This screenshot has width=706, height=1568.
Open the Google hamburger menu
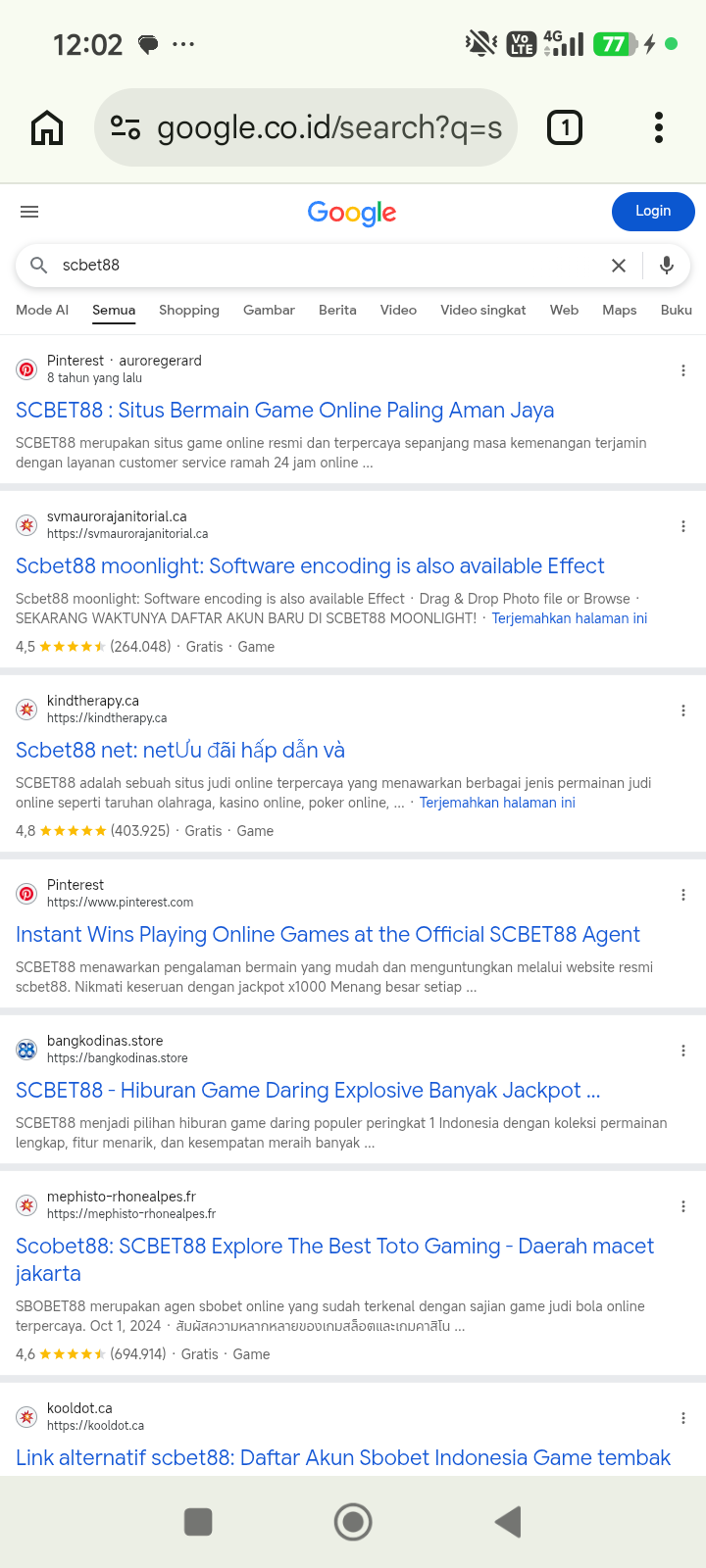[x=29, y=212]
